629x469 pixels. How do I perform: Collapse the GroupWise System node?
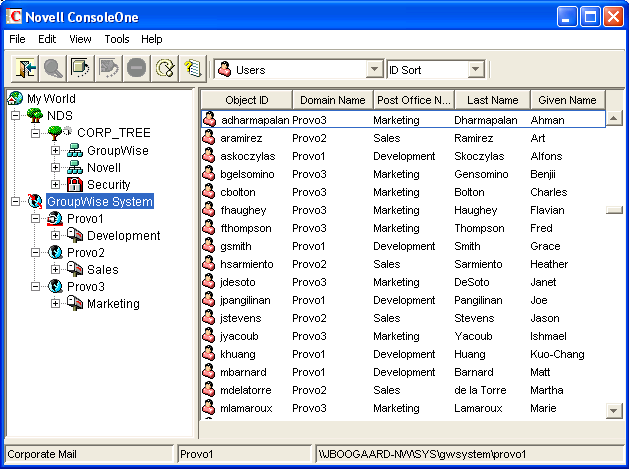tap(15, 201)
